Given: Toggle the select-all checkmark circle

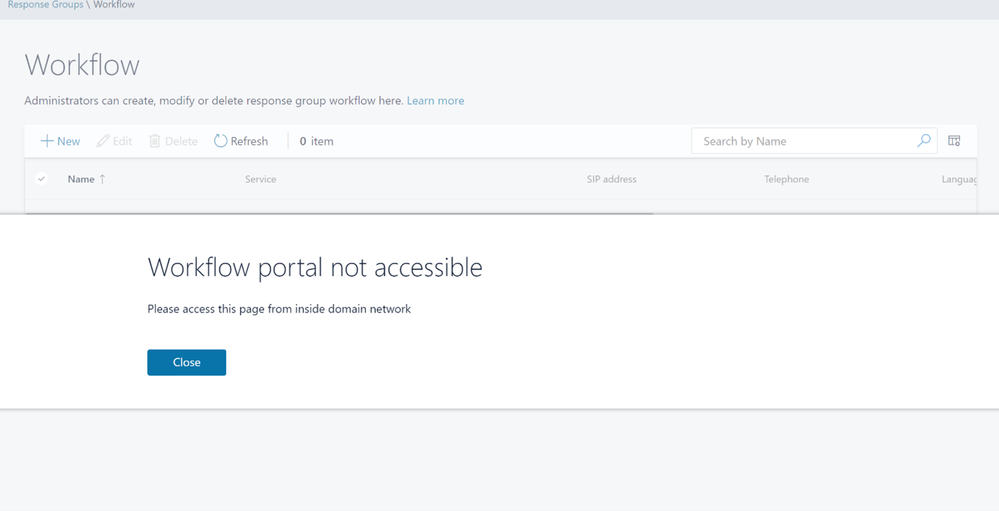Looking at the screenshot, I should click(x=41, y=179).
